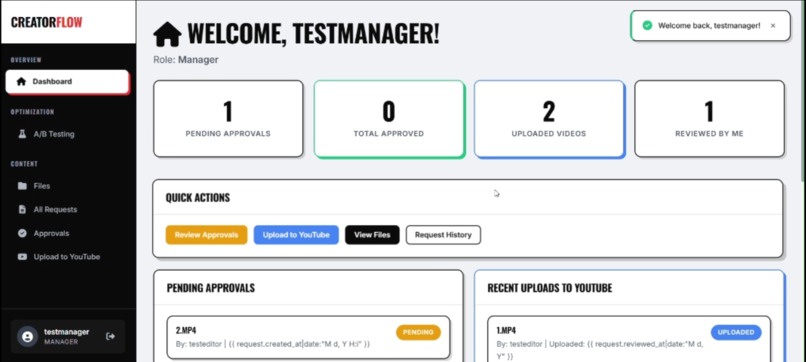Click the CreatorFlow logo
Image resolution: width=806 pixels, height=362 pixels.
tap(46, 23)
